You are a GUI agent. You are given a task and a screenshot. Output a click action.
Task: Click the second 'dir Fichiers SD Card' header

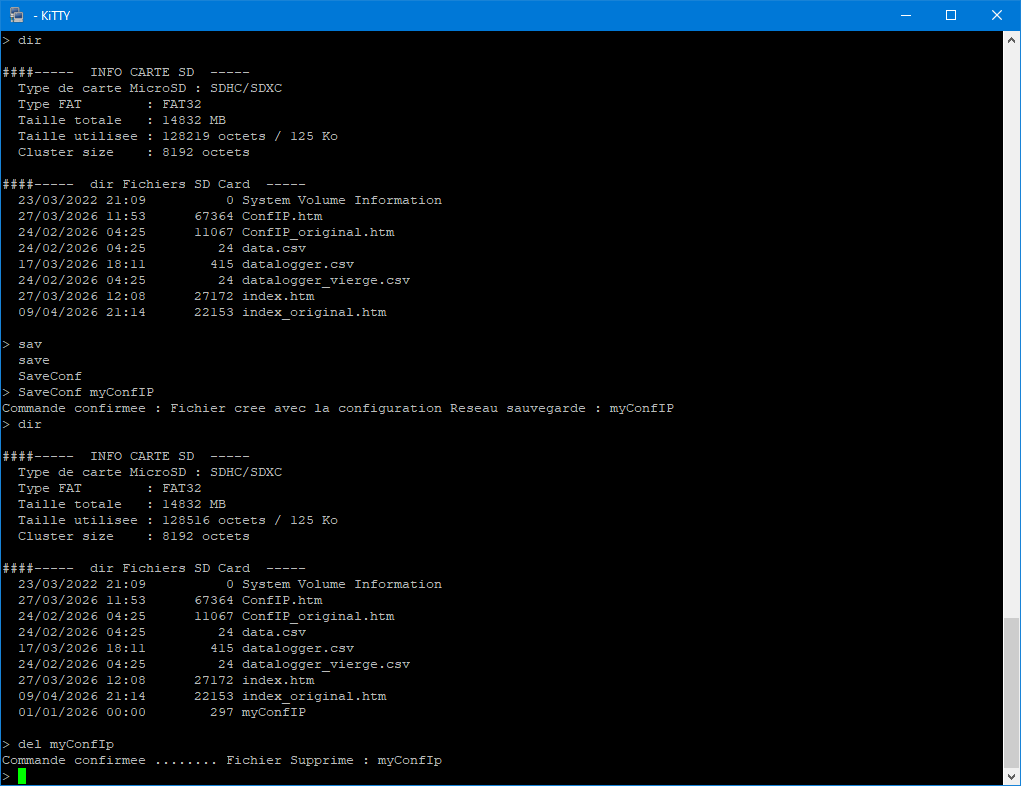click(x=169, y=568)
